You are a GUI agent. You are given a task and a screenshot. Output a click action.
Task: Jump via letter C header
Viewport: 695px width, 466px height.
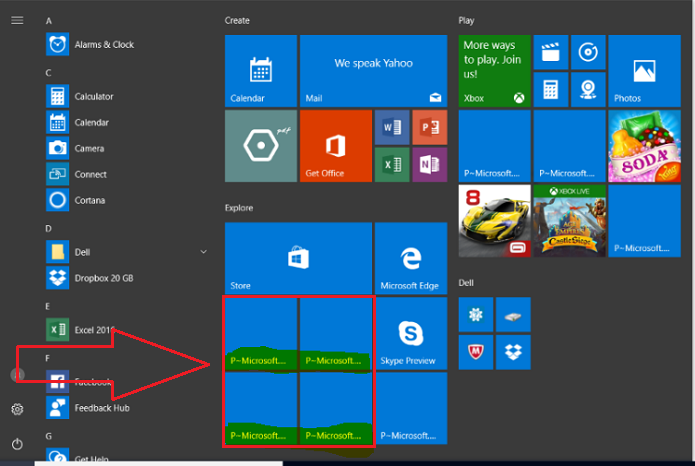[48, 73]
